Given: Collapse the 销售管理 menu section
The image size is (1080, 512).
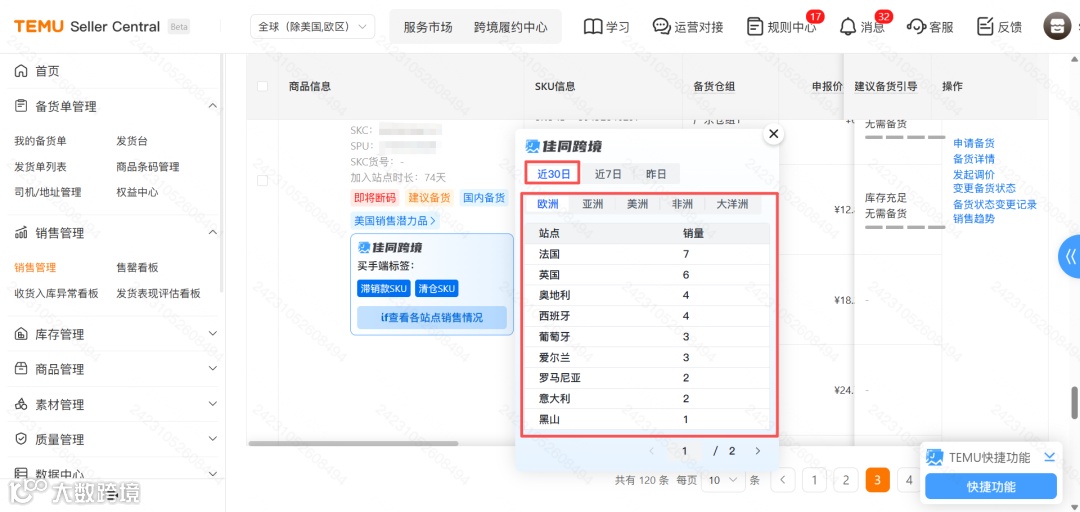Looking at the screenshot, I should [213, 233].
